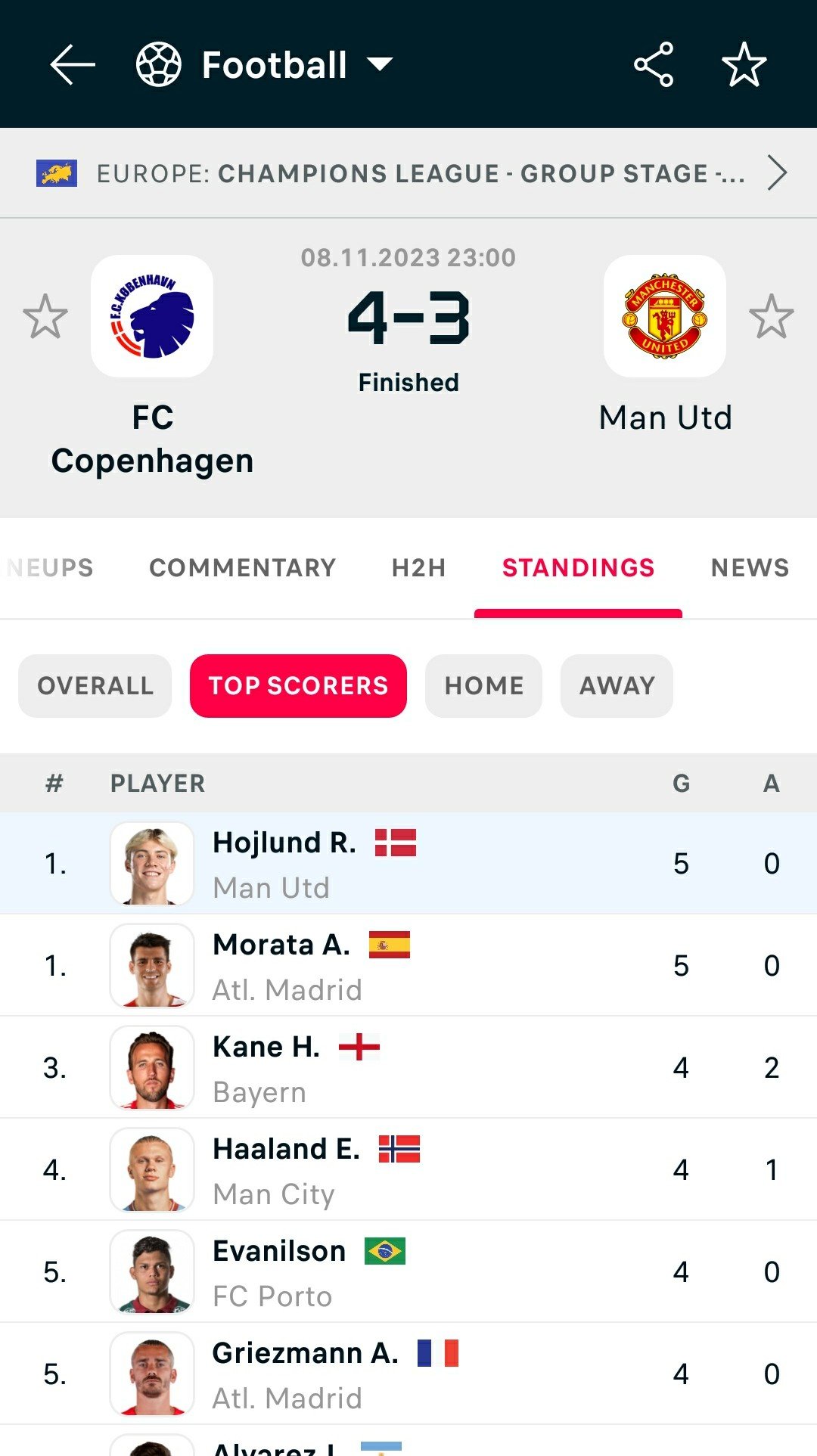Tap the share icon
This screenshot has width=817, height=1456.
(x=654, y=65)
